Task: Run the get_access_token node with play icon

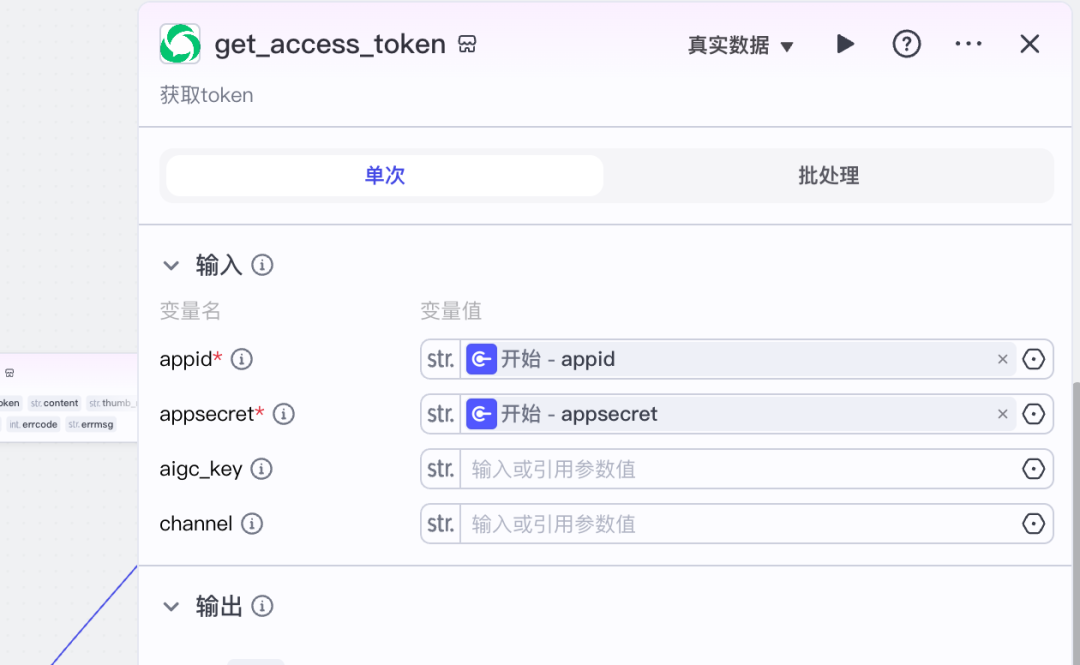Action: 845,44
